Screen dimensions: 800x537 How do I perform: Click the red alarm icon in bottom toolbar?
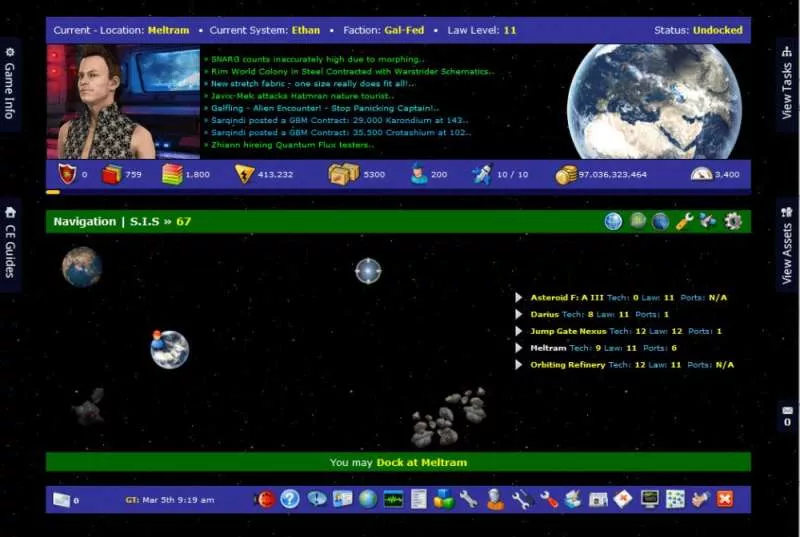pos(265,499)
